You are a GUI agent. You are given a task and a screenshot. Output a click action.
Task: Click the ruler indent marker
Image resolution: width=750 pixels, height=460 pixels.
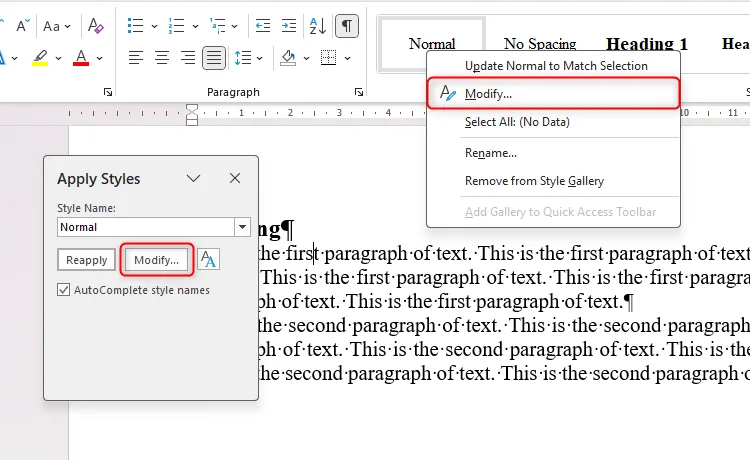click(x=192, y=115)
